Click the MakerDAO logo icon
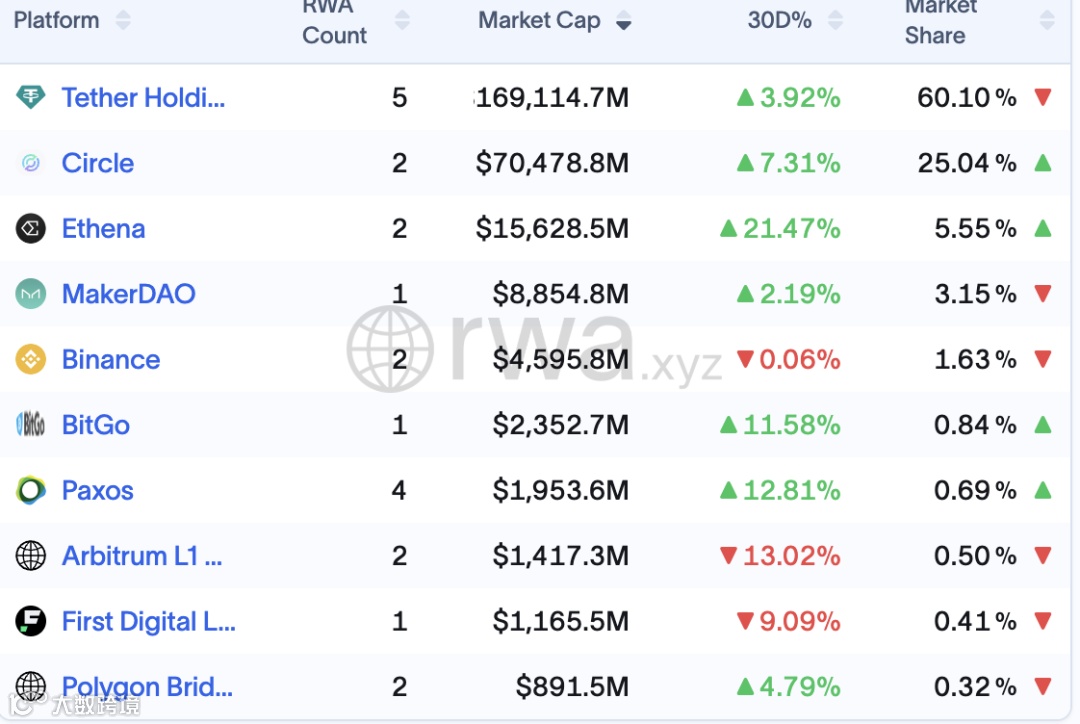The width and height of the screenshot is (1080, 724). click(x=31, y=294)
